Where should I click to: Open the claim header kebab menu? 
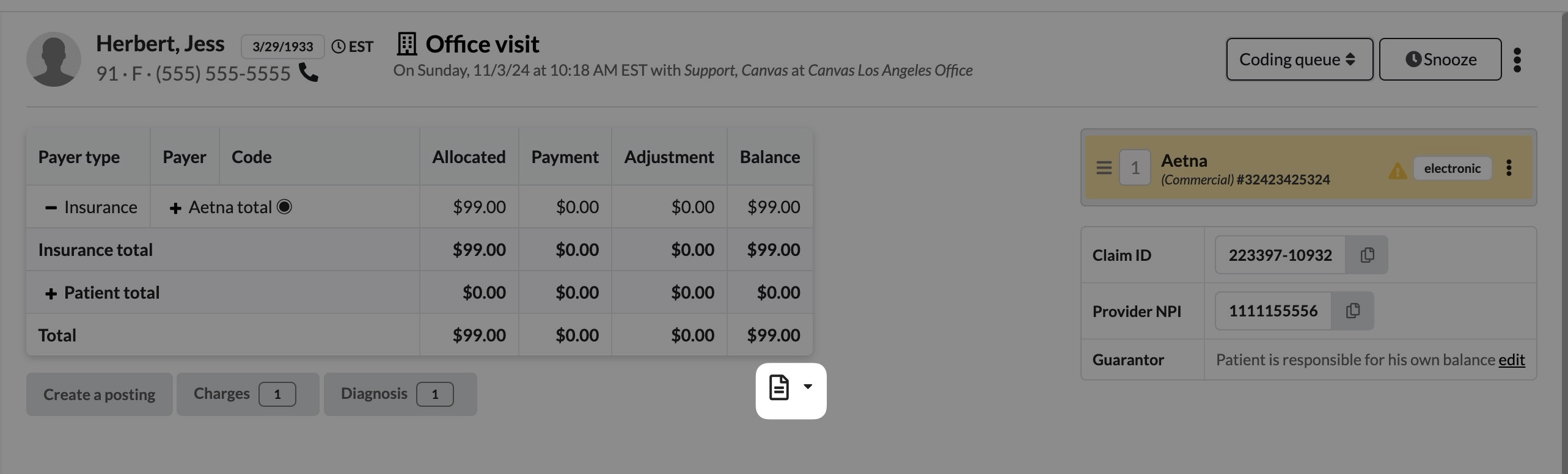(1517, 60)
